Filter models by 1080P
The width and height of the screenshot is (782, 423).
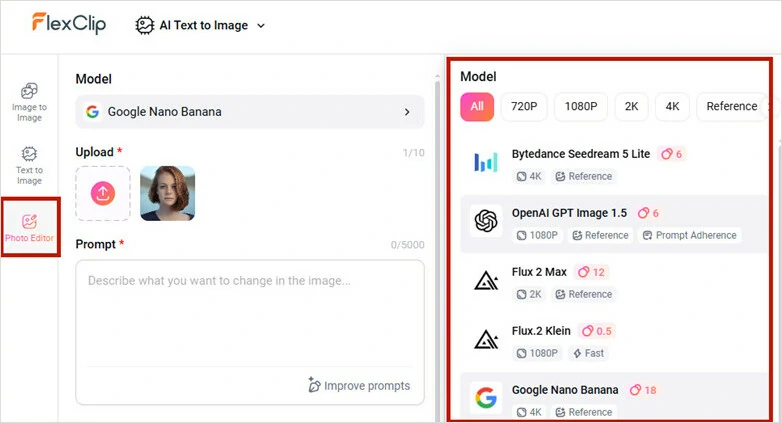[x=581, y=106]
